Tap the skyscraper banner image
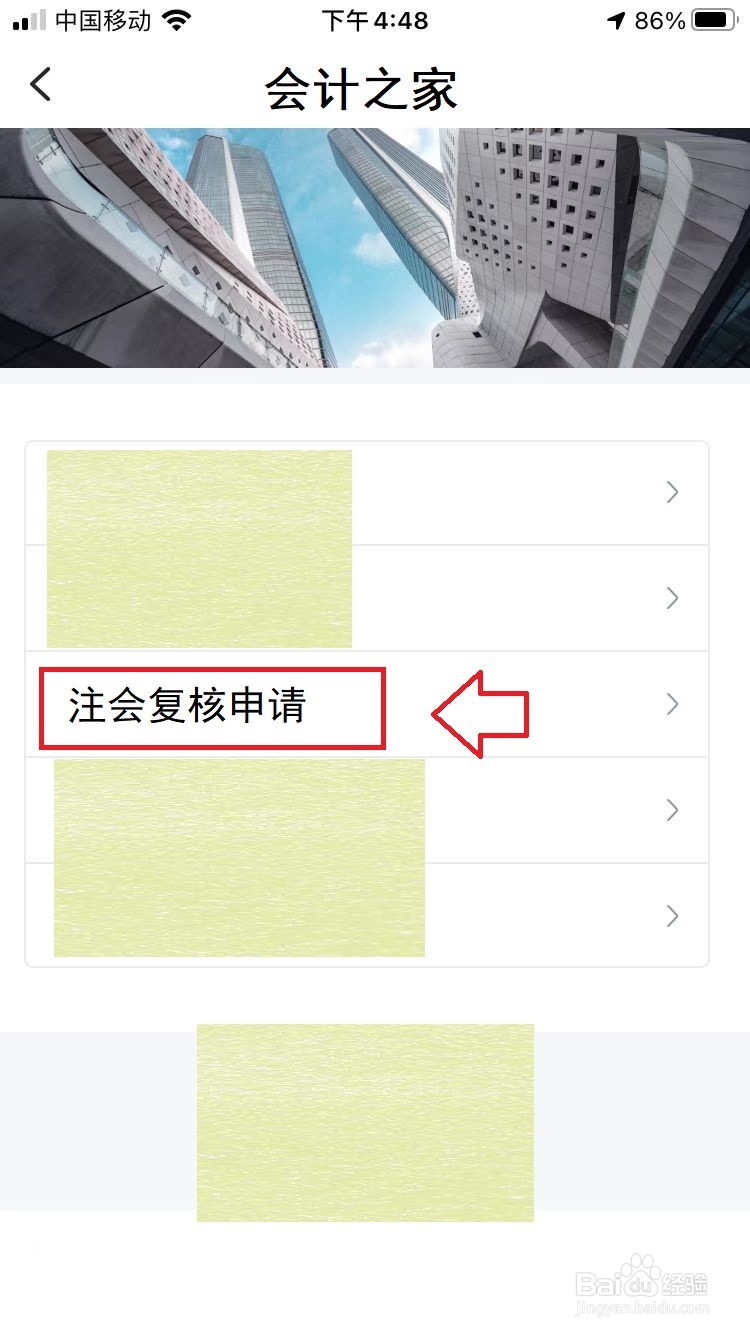750x1334 pixels. [375, 248]
